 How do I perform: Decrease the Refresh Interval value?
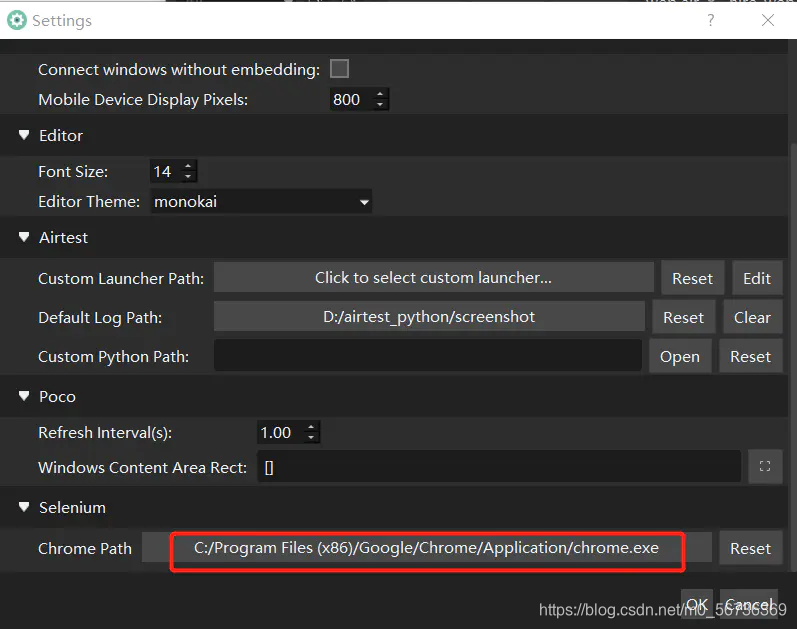pyautogui.click(x=311, y=438)
